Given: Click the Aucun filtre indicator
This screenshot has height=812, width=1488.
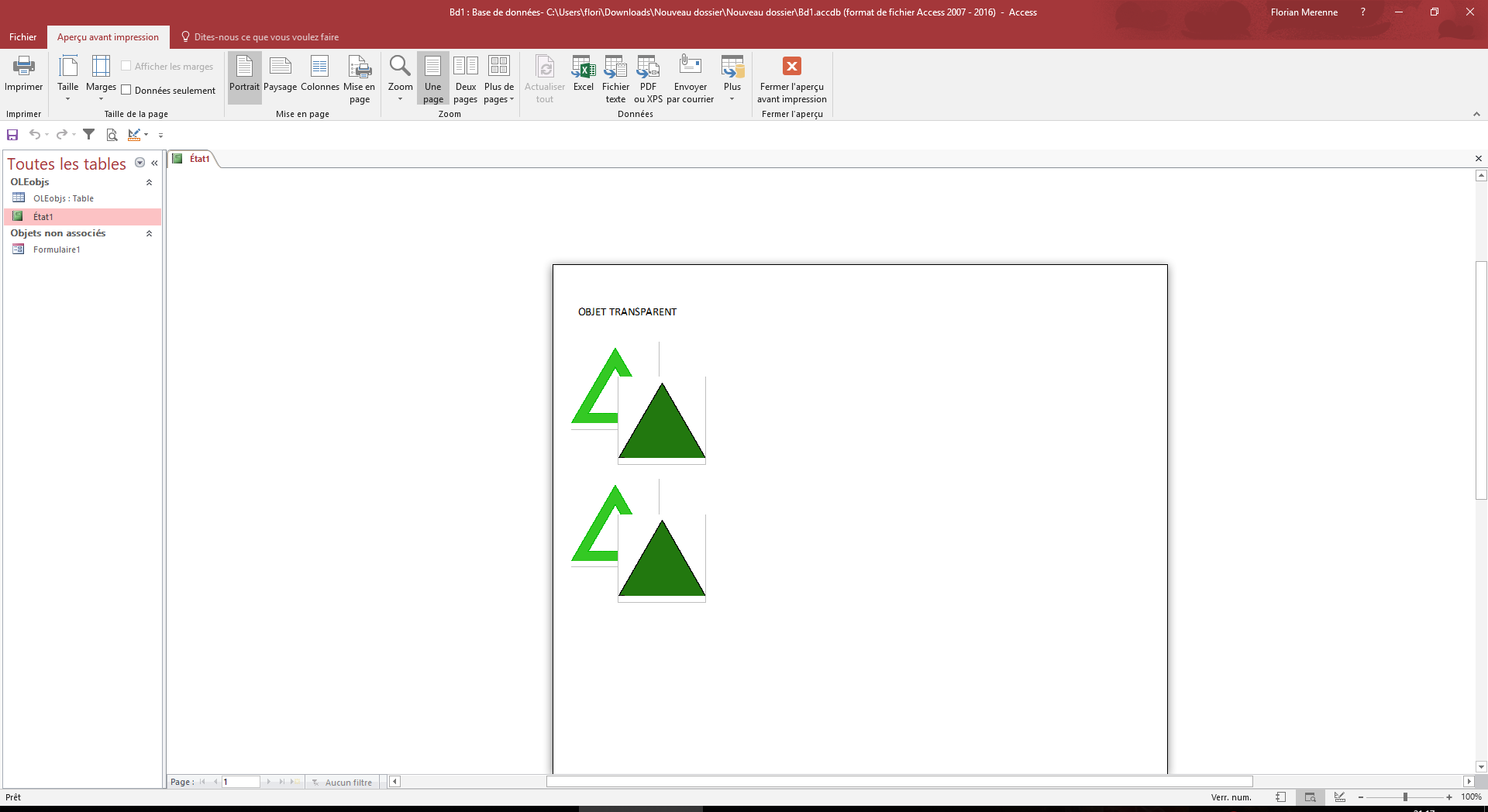Looking at the screenshot, I should tap(342, 783).
